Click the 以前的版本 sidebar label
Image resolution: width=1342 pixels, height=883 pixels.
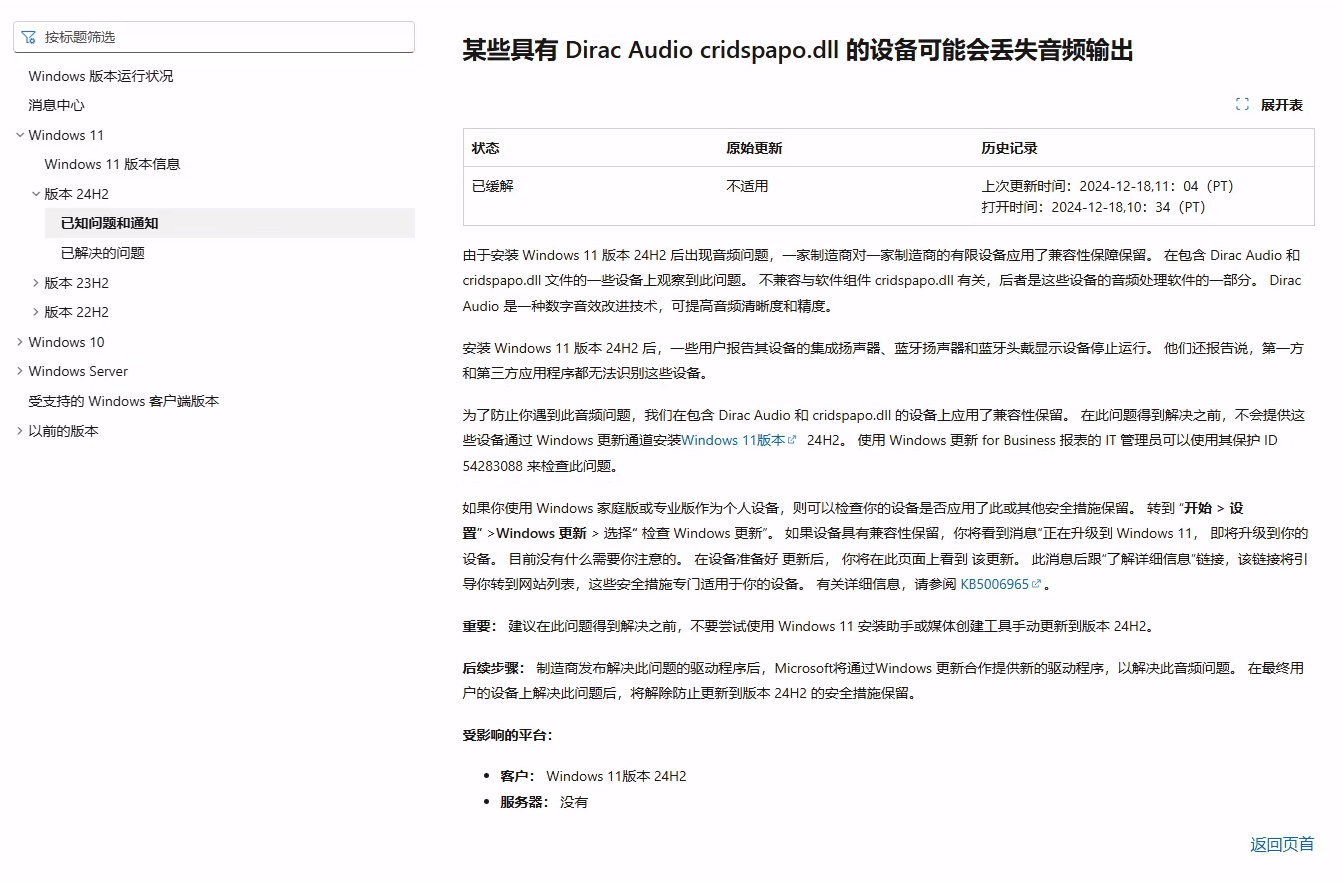[x=64, y=431]
